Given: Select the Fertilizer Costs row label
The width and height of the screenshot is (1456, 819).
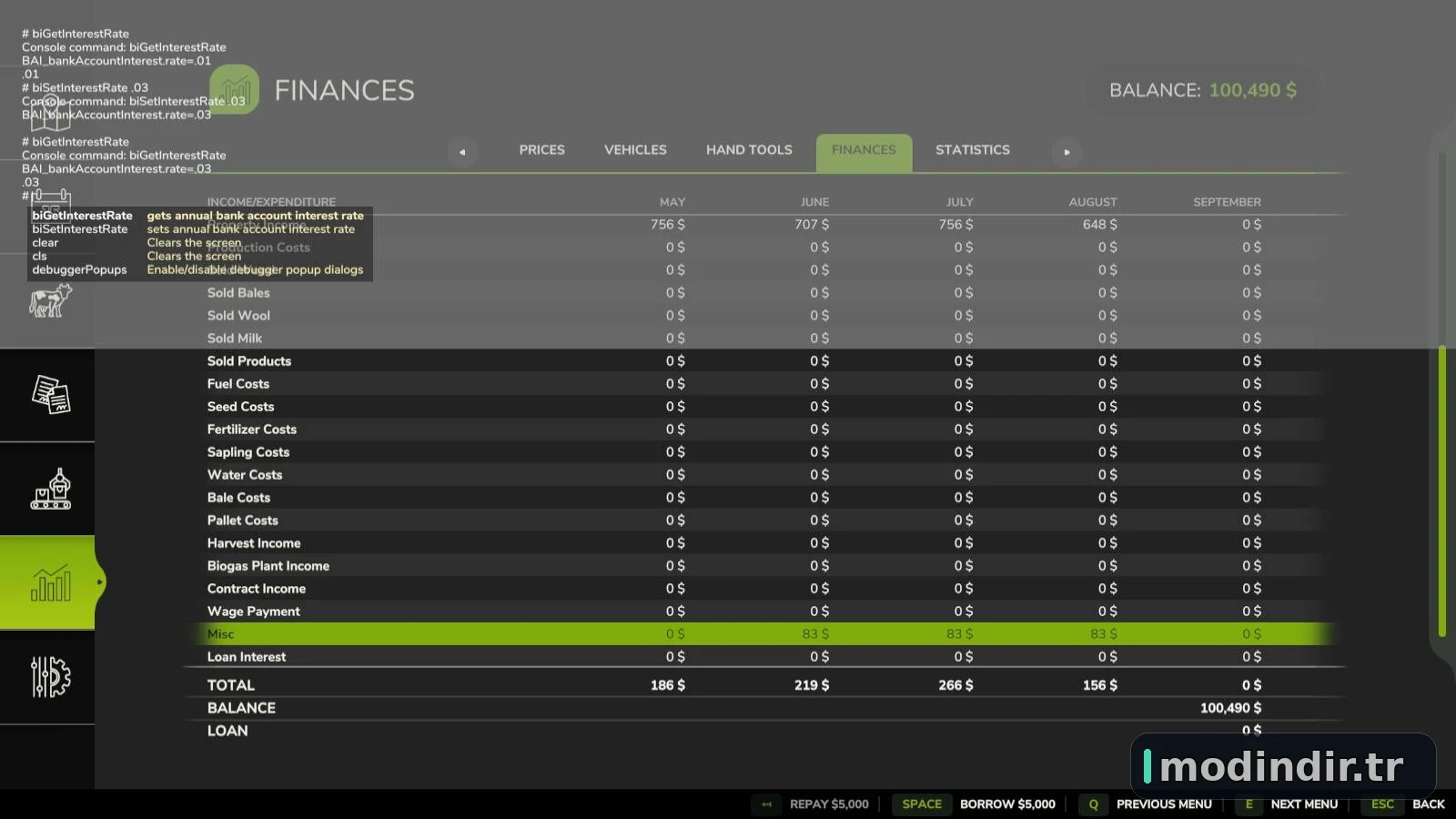Looking at the screenshot, I should point(252,430).
